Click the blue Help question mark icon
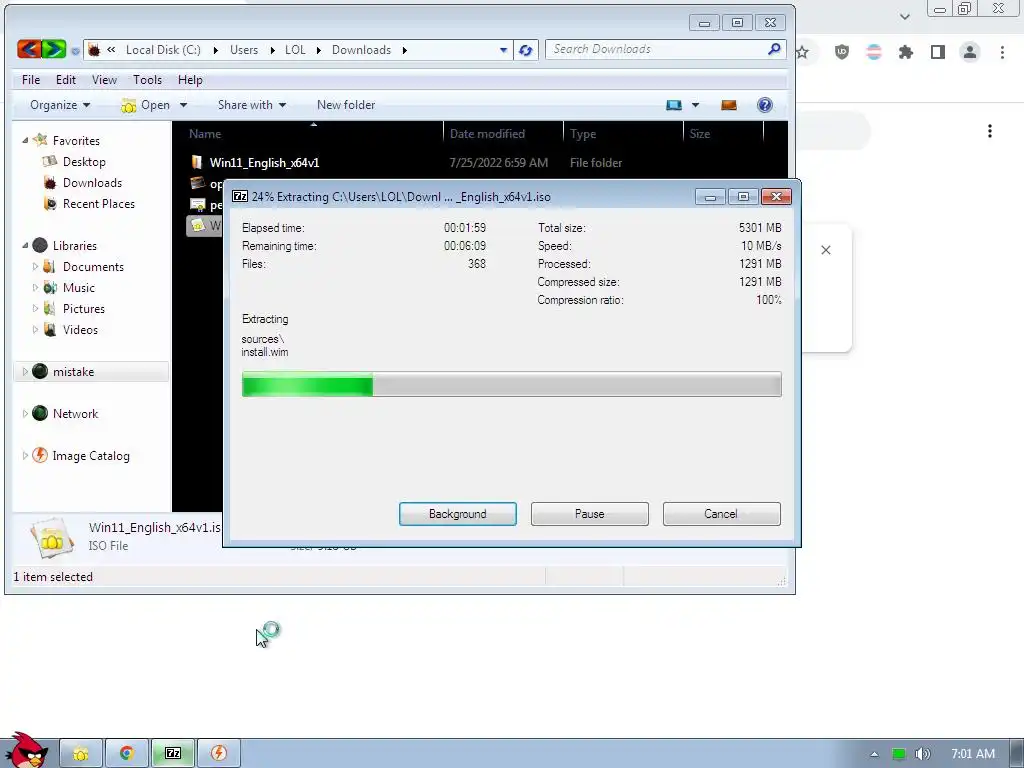The width and height of the screenshot is (1024, 768). click(765, 105)
